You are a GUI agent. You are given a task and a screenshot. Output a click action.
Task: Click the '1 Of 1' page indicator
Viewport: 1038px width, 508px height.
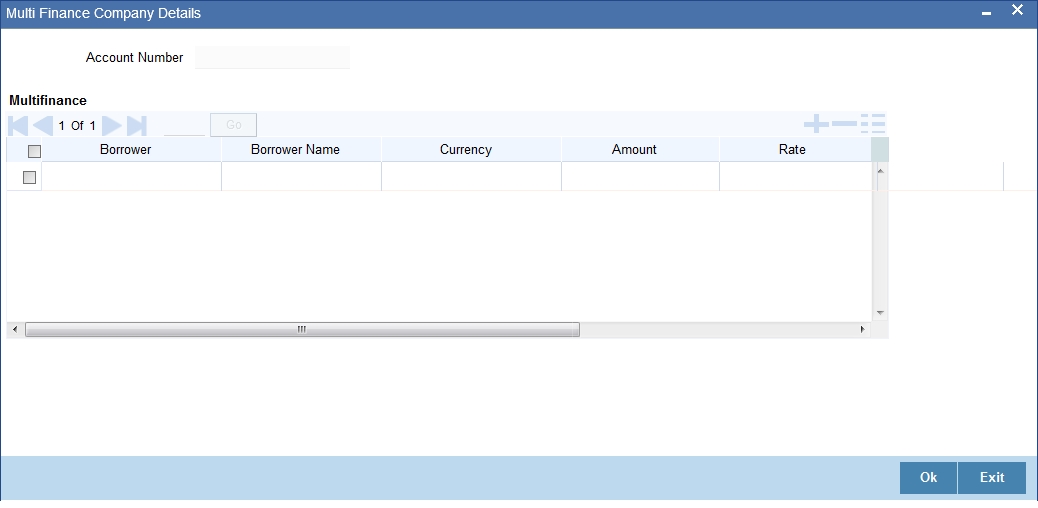[x=77, y=126]
